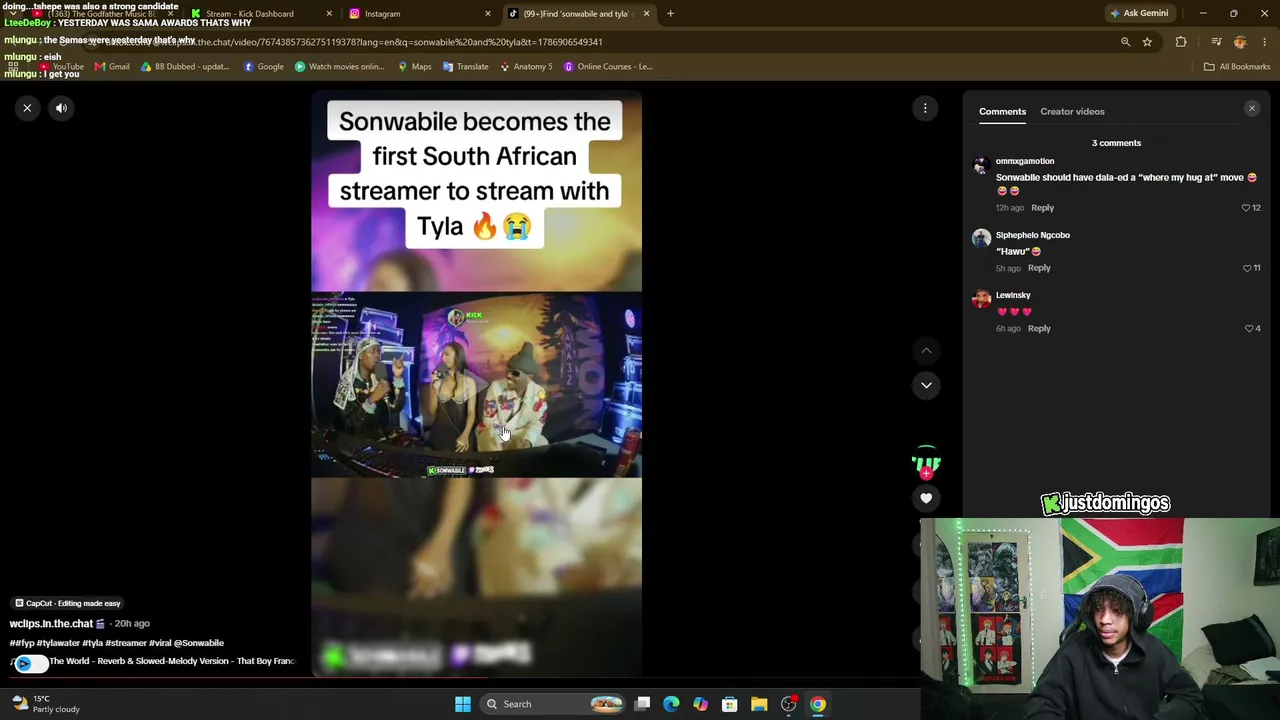The height and width of the screenshot is (720, 1280).
Task: Open the Windows Start menu
Action: (462, 704)
